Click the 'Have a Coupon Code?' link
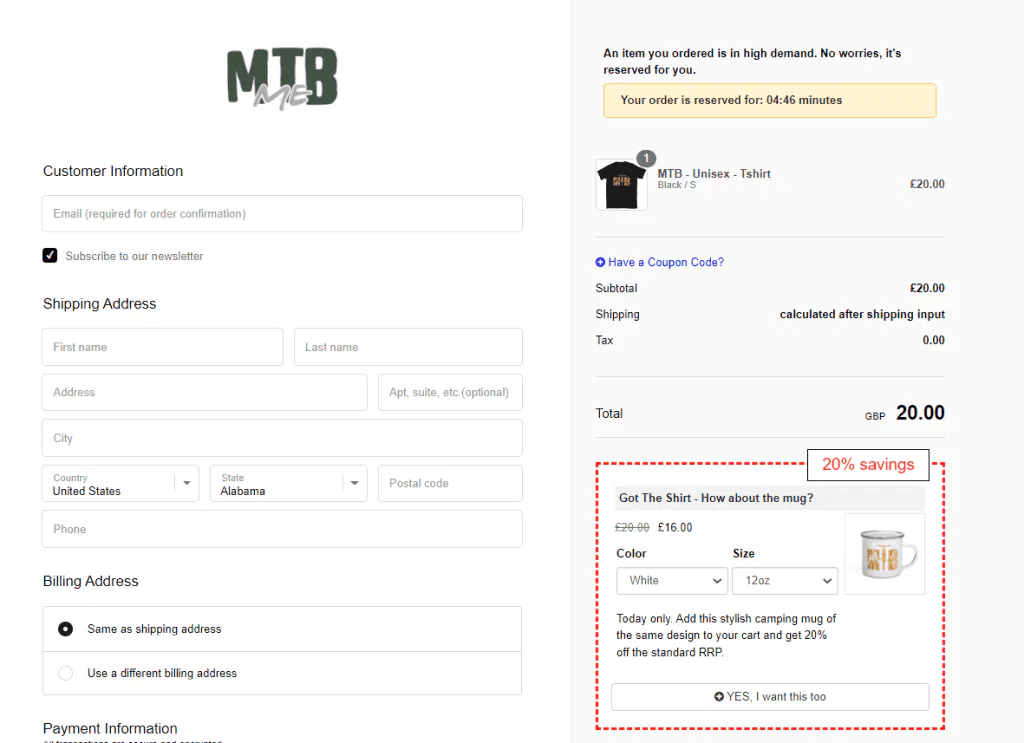 coord(666,262)
